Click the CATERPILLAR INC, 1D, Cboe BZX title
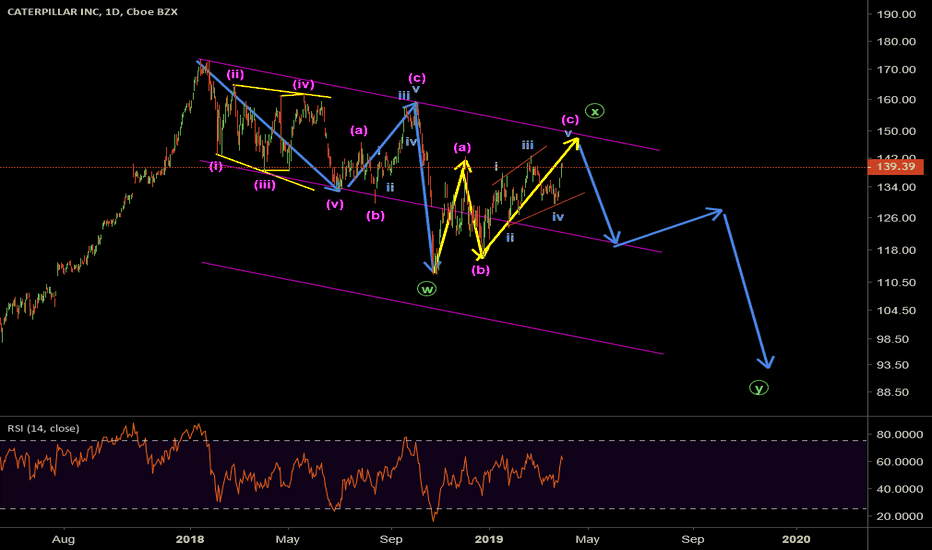932x550 pixels. (x=92, y=11)
